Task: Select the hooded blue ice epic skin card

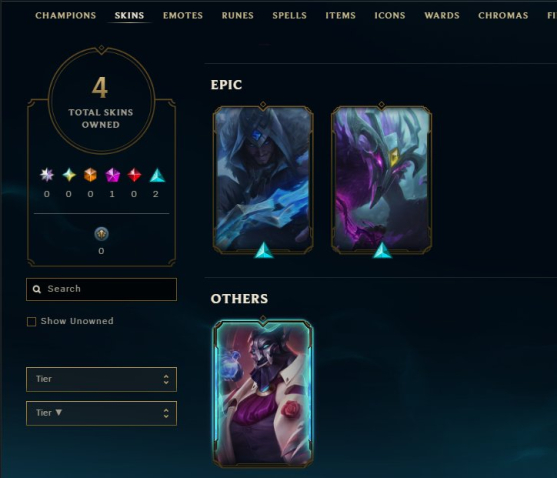Action: click(x=263, y=180)
